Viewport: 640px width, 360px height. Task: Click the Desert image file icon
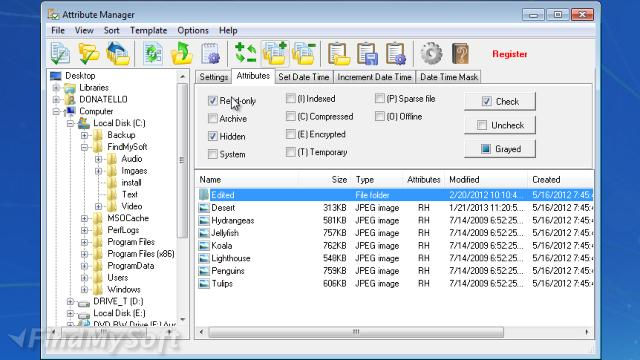coord(204,207)
